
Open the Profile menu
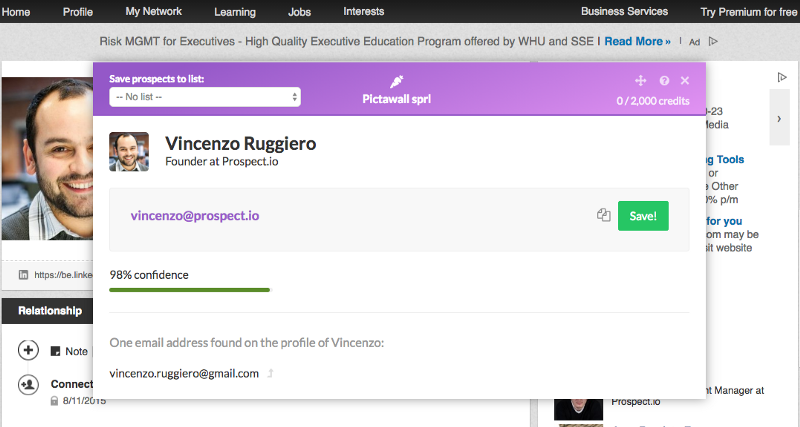[x=78, y=12]
